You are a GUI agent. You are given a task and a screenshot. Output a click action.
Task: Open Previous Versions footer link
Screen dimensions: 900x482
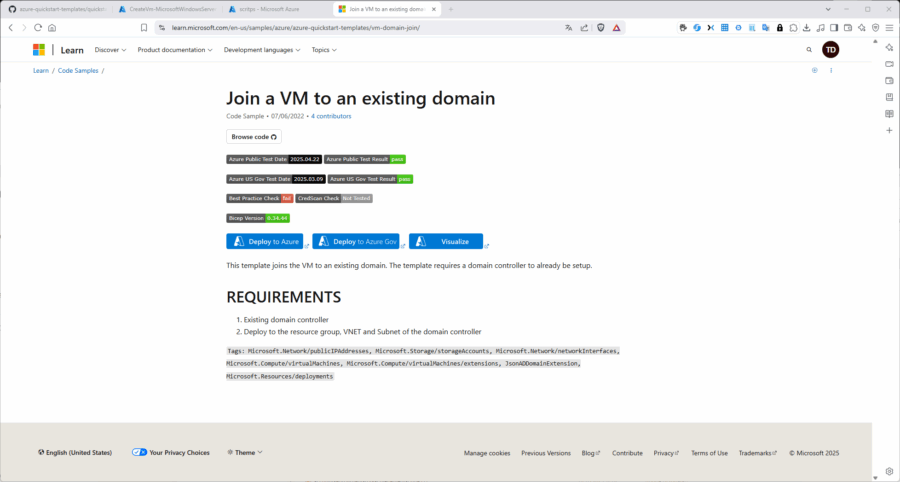coord(546,453)
